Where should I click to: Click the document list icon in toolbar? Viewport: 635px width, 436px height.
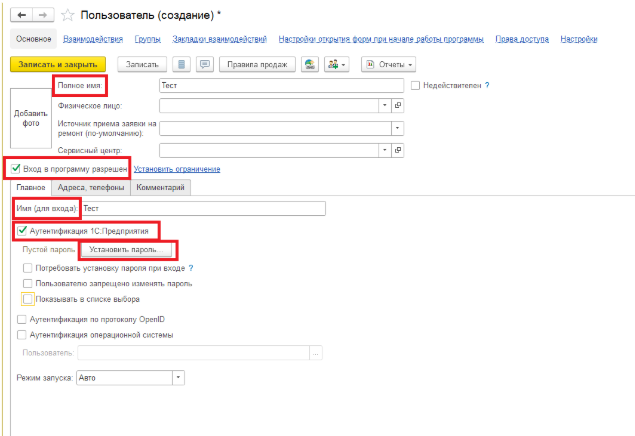pyautogui.click(x=182, y=64)
